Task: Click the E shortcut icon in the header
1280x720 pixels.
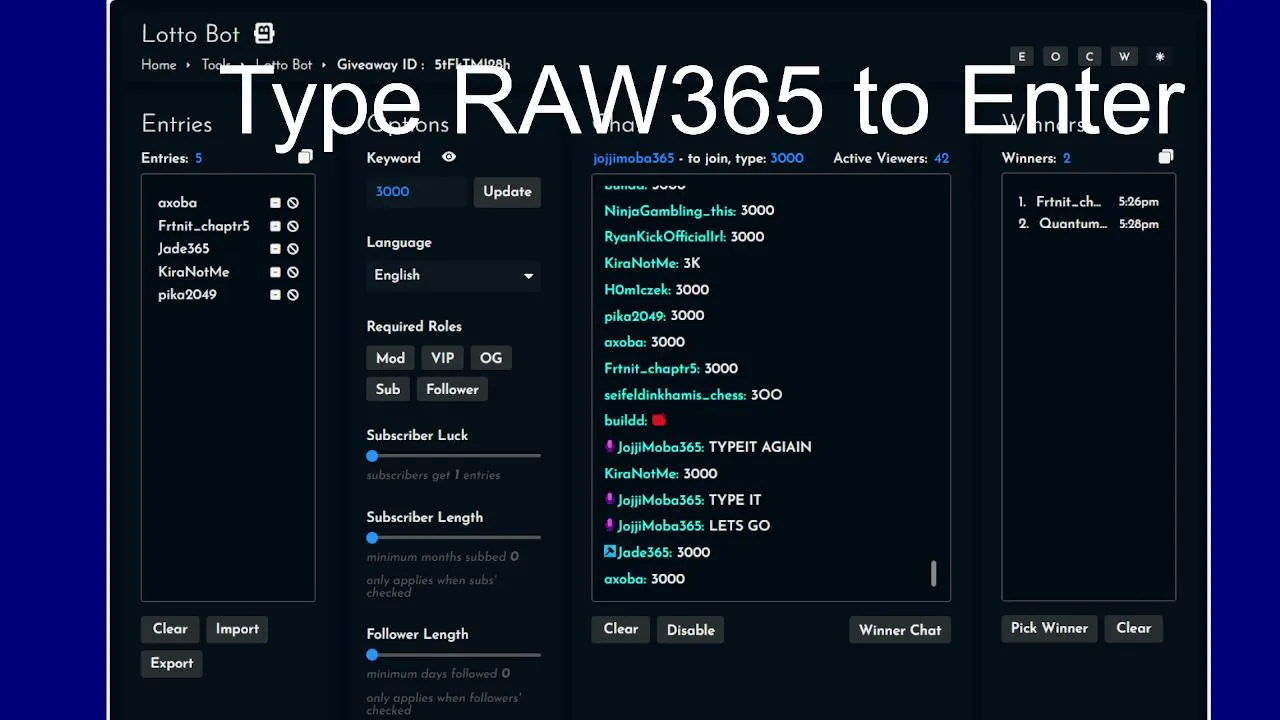Action: [x=1021, y=57]
